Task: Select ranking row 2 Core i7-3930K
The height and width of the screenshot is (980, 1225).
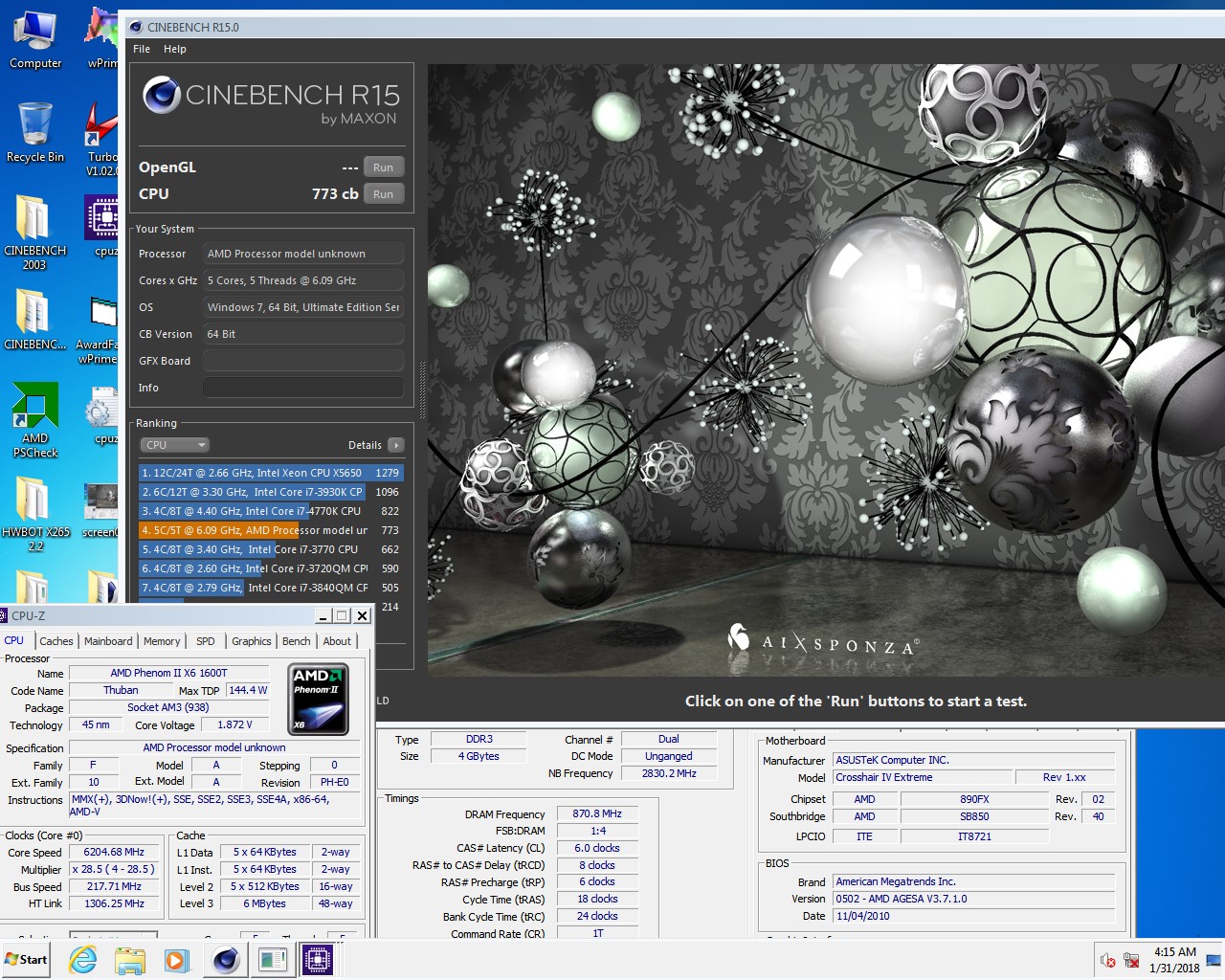Action: tap(271, 492)
